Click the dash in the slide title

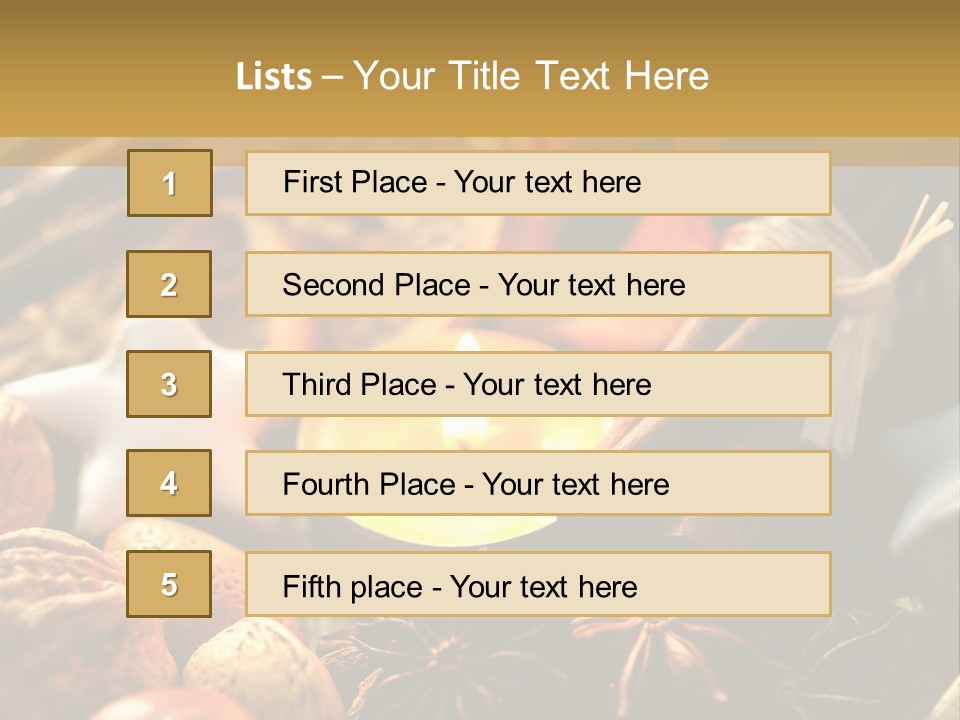point(332,76)
